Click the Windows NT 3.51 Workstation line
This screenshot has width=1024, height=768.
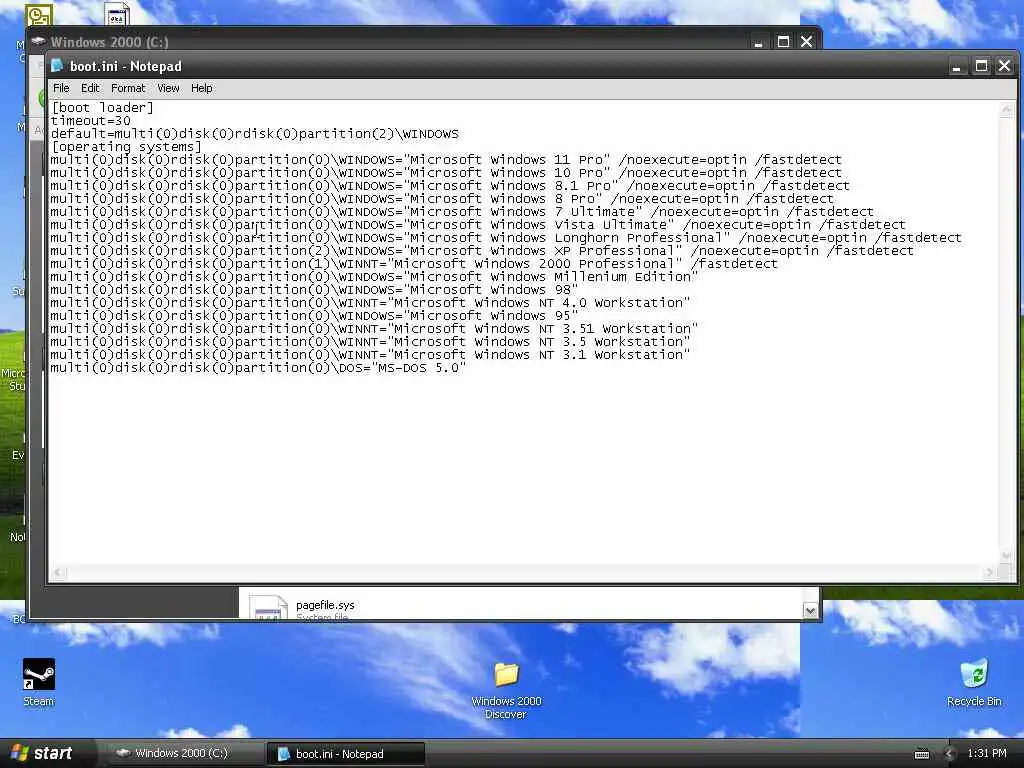click(374, 330)
